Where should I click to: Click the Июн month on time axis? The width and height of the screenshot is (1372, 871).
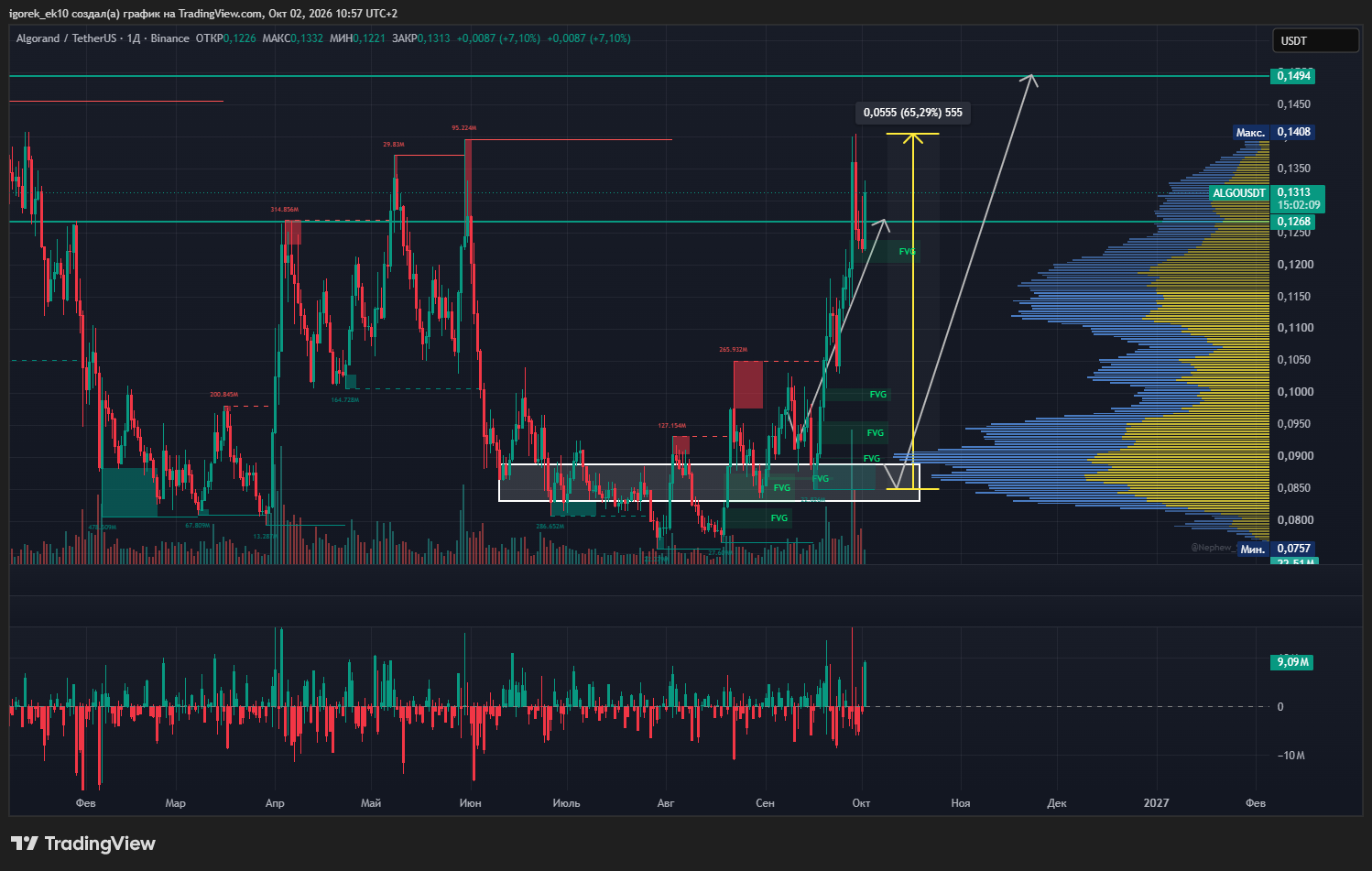pyautogui.click(x=470, y=803)
